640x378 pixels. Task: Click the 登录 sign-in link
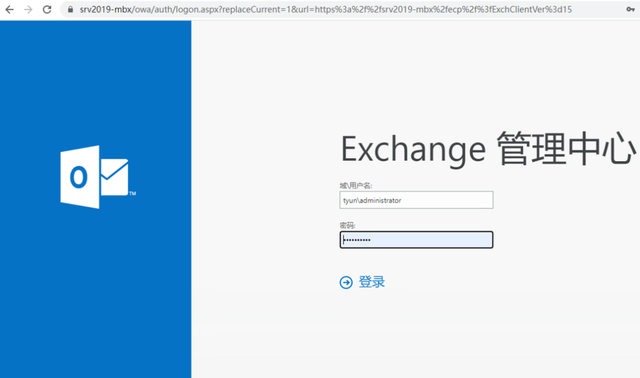(371, 282)
